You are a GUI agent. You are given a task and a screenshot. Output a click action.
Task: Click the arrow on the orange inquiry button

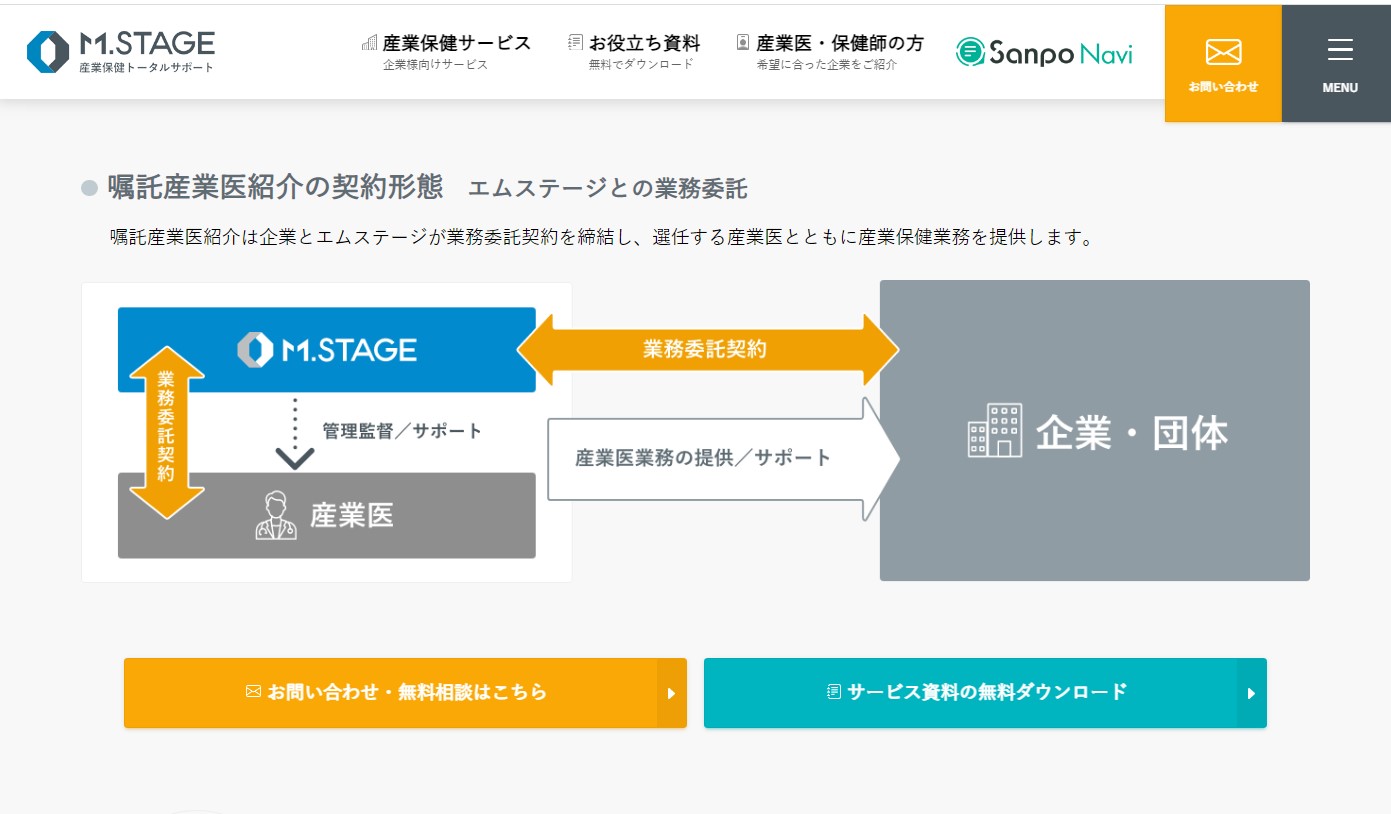click(672, 693)
